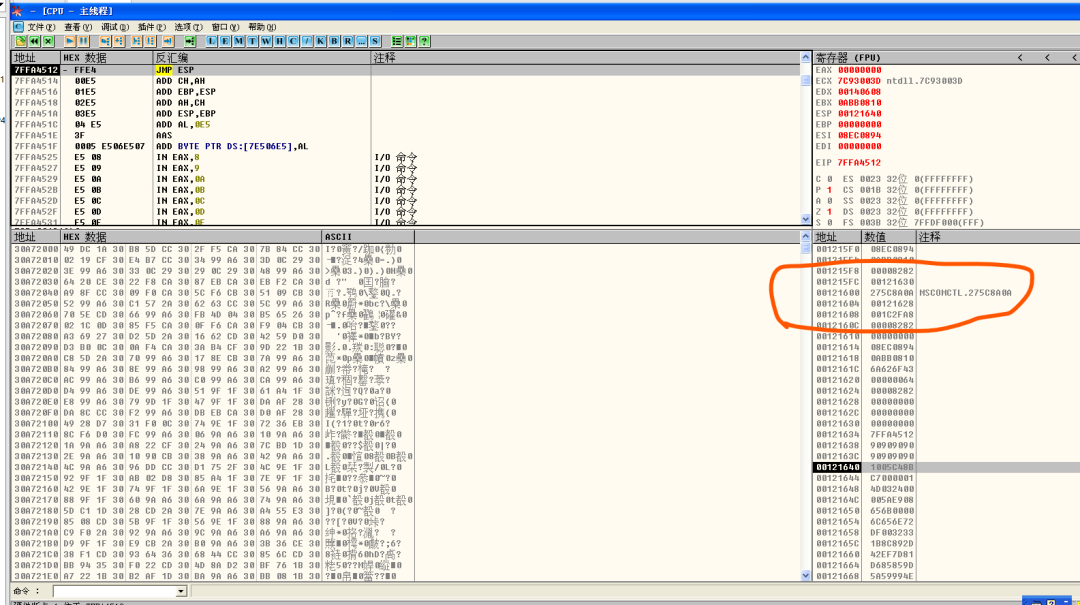This screenshot has width=1080, height=605.
Task: Click the stack pane 数值 column header
Action: (889, 236)
